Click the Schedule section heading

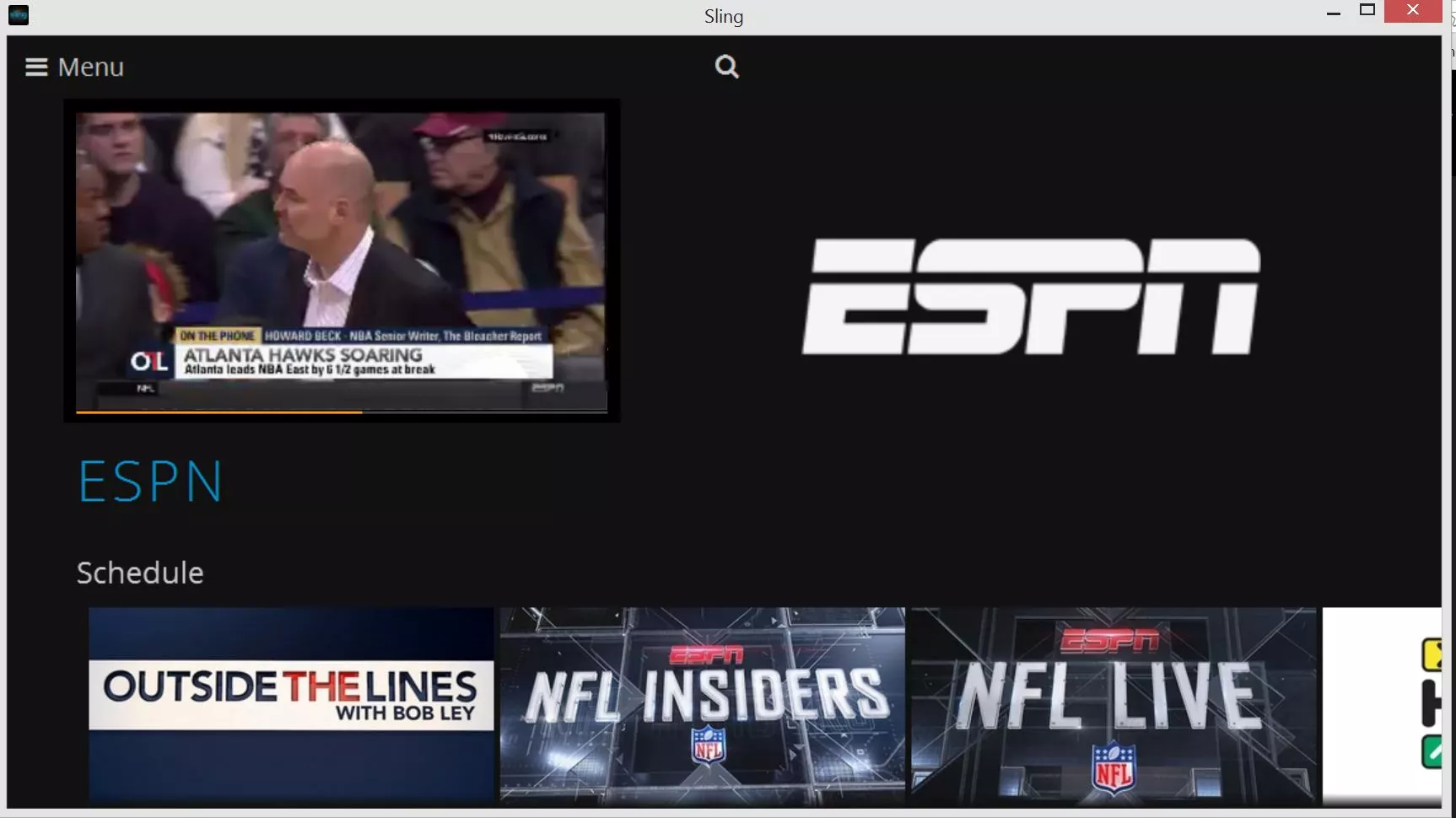coord(139,573)
